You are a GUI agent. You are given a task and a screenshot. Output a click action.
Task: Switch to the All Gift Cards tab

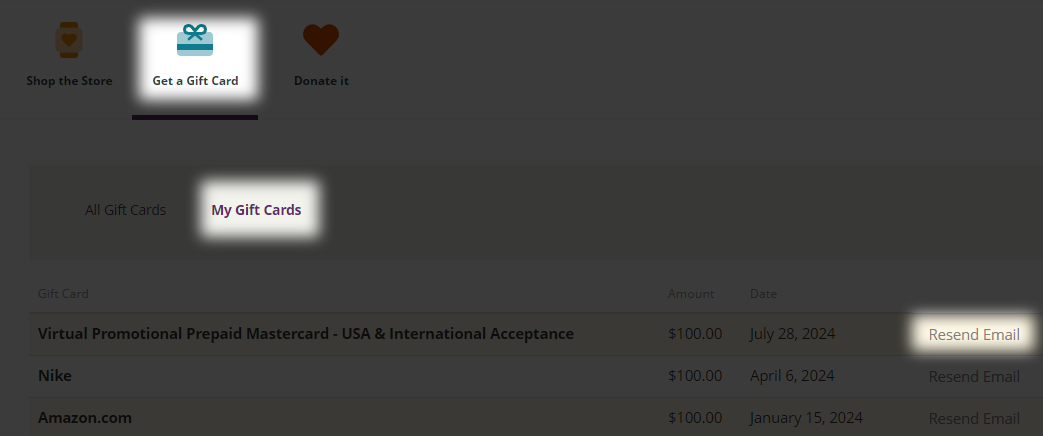coord(125,210)
